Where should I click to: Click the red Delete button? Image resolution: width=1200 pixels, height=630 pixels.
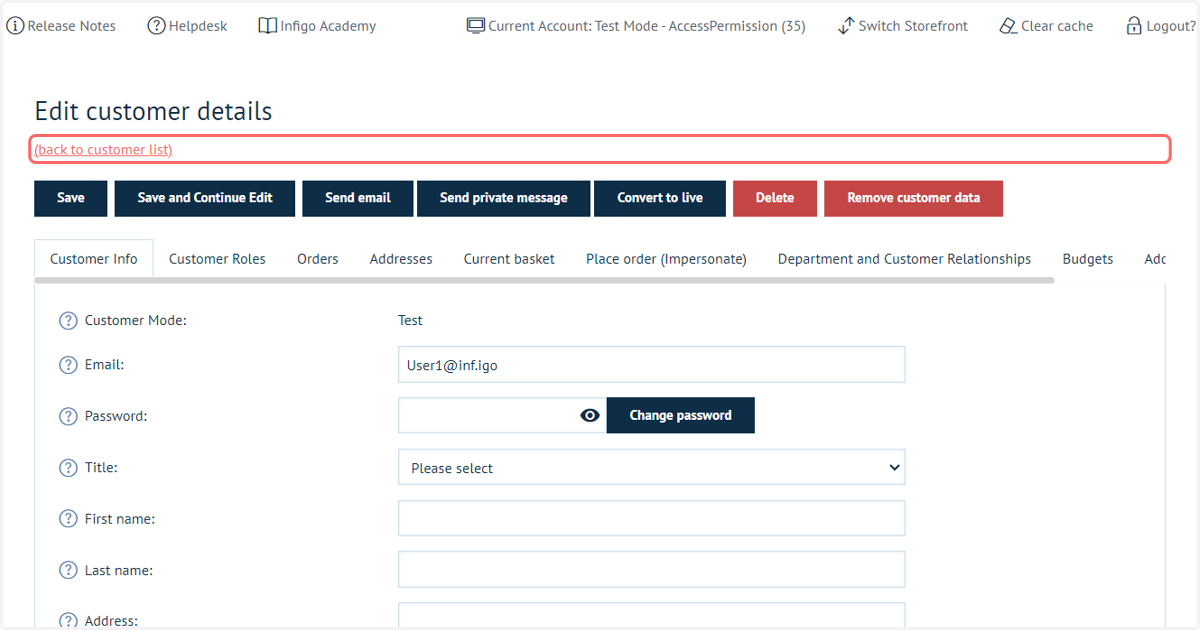coord(775,198)
